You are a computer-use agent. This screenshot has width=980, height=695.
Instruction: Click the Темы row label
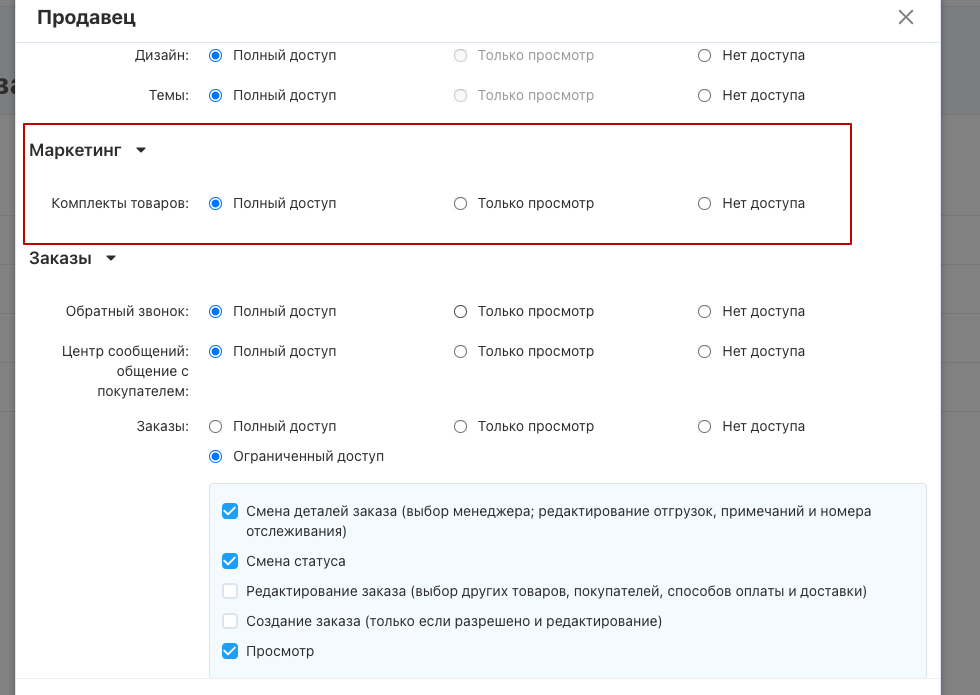pyautogui.click(x=169, y=96)
